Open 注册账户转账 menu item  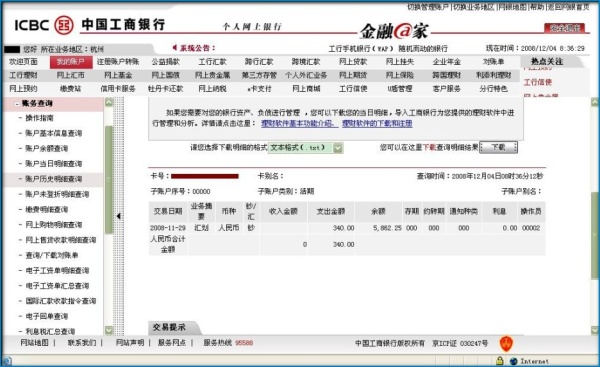click(118, 62)
